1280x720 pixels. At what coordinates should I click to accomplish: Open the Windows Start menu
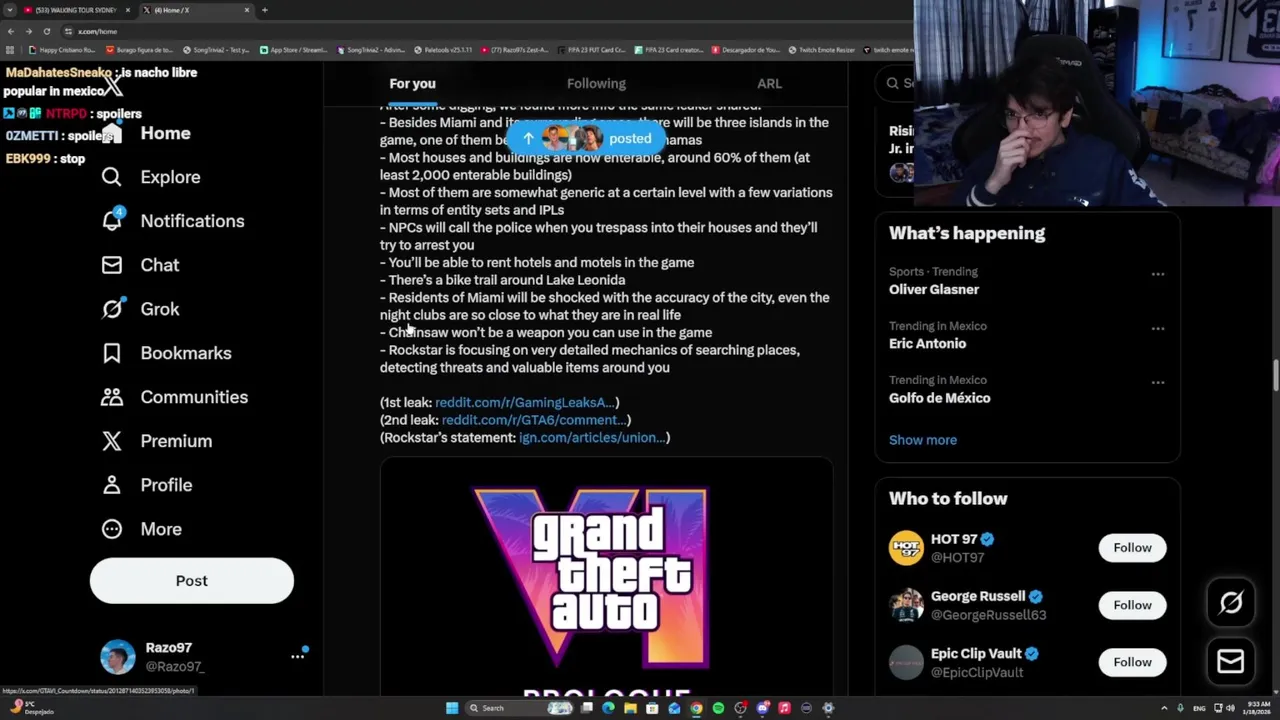tap(452, 708)
